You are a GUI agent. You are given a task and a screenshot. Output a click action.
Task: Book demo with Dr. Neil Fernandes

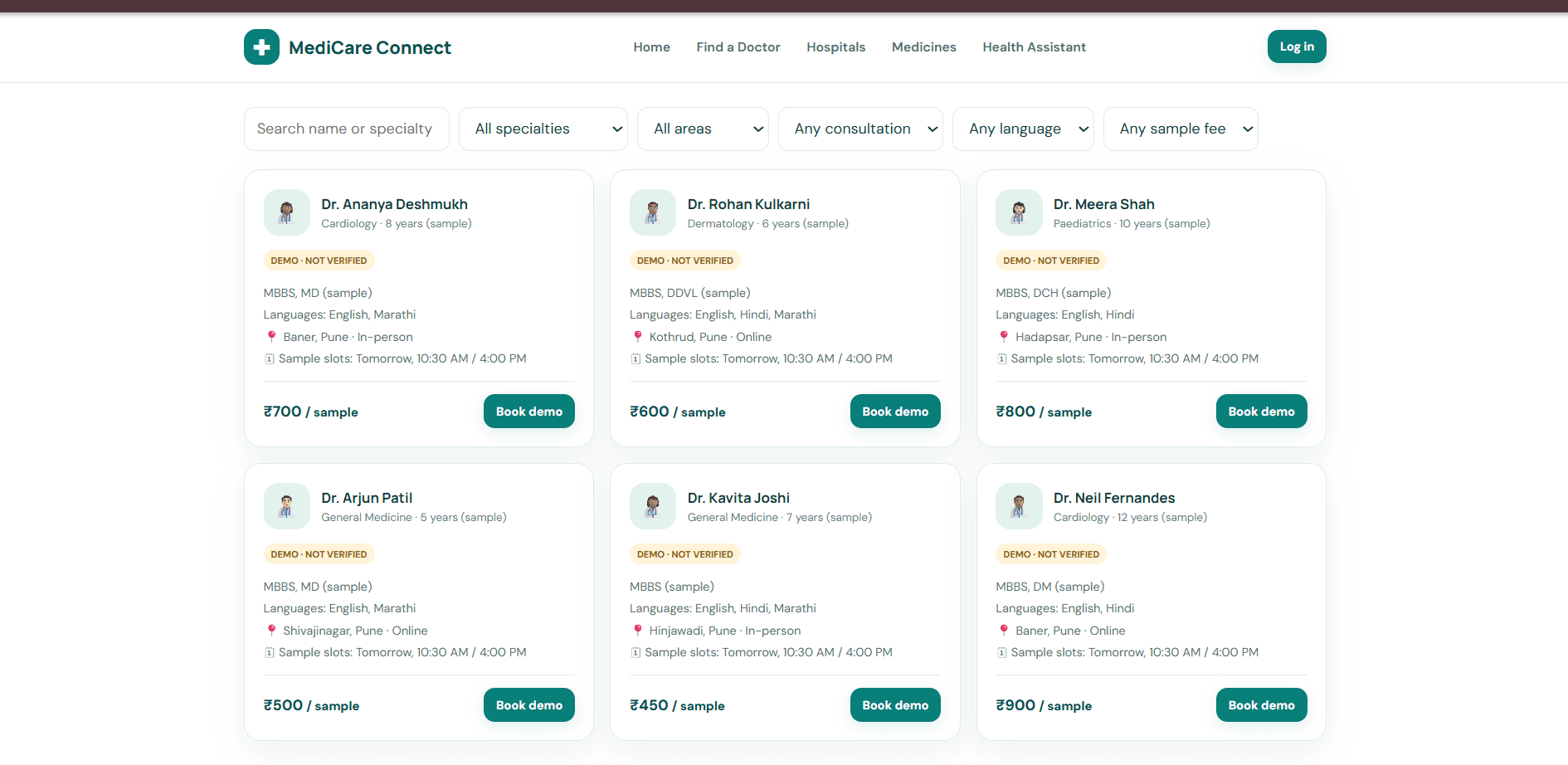tap(1261, 705)
